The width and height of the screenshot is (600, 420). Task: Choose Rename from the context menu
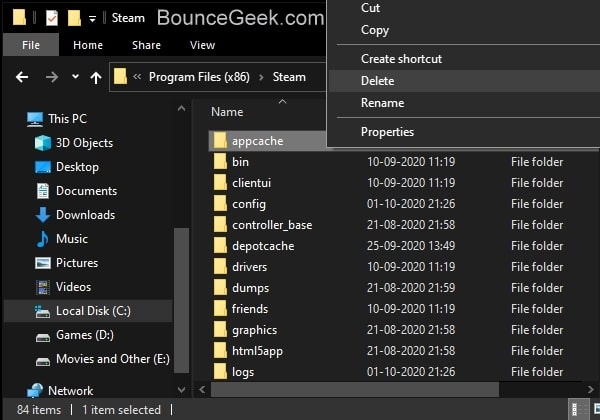464,103
